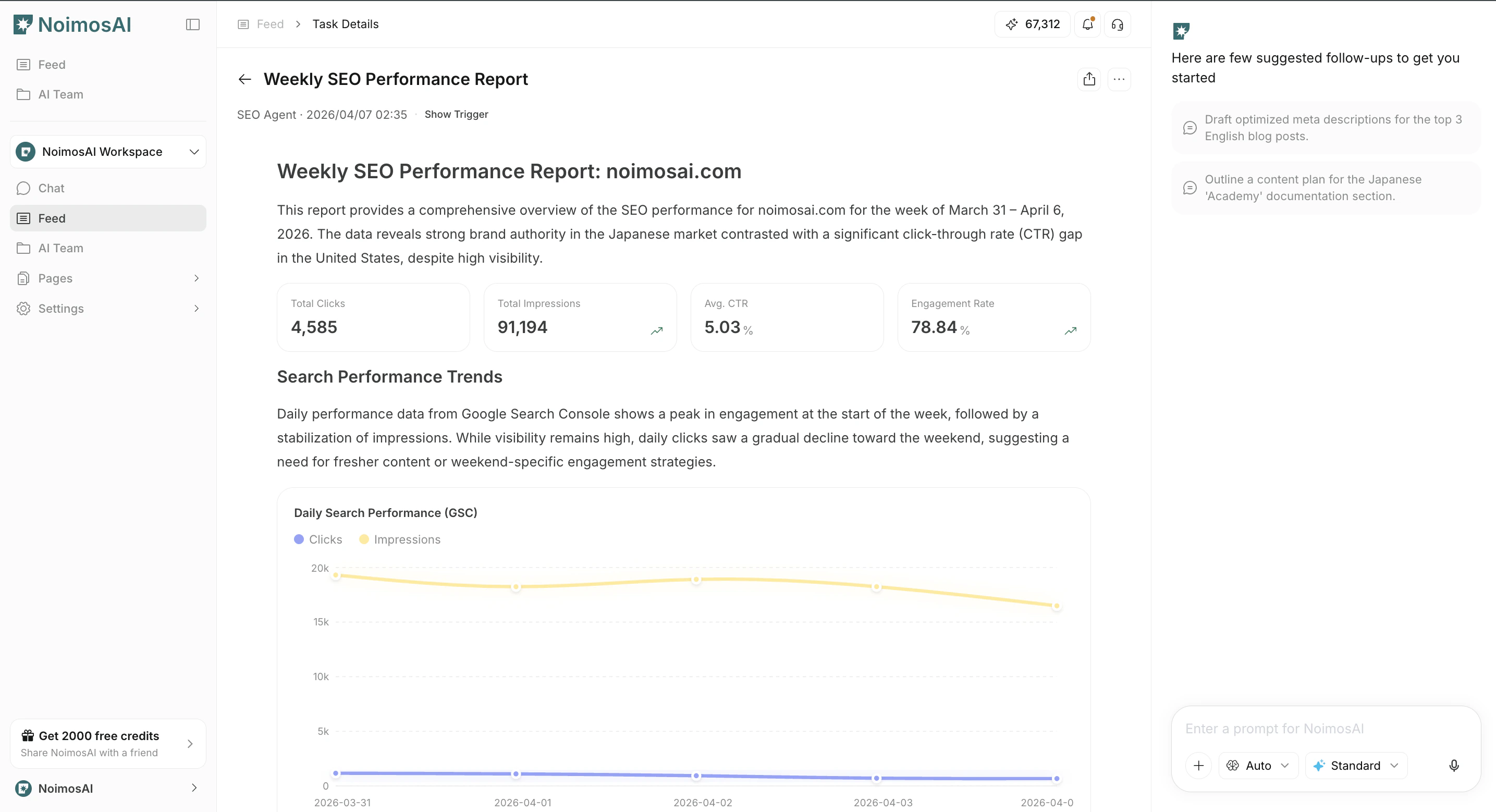Open the three-dot more options menu

1119,79
